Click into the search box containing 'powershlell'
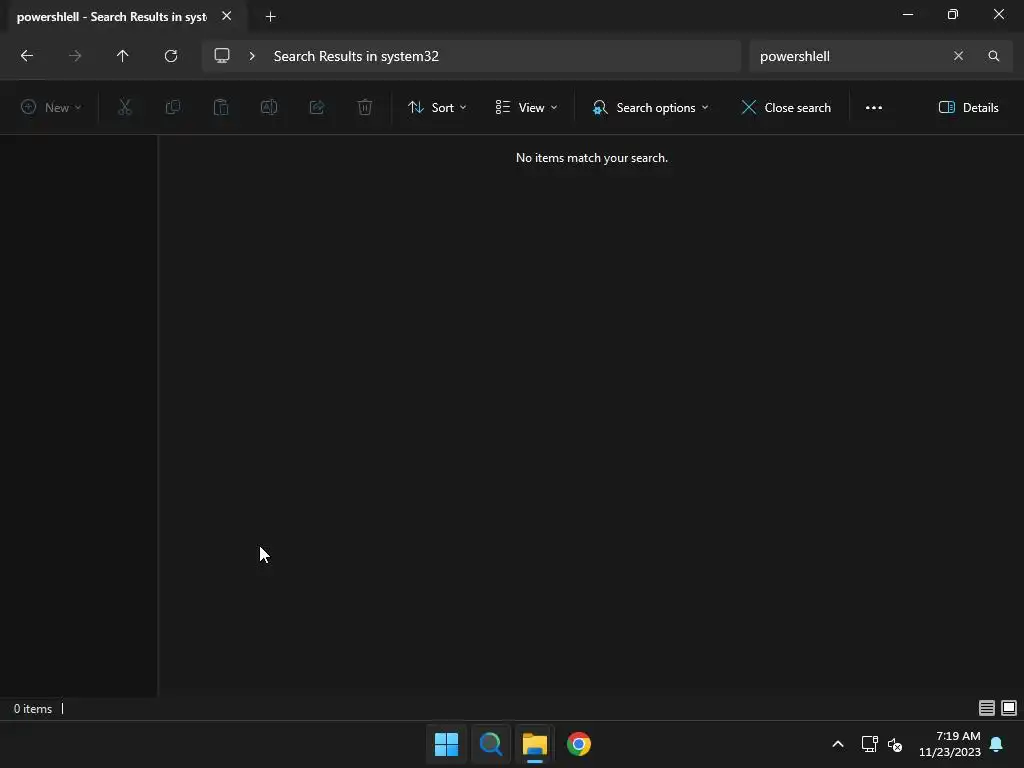Viewport: 1024px width, 768px height. coord(849,56)
